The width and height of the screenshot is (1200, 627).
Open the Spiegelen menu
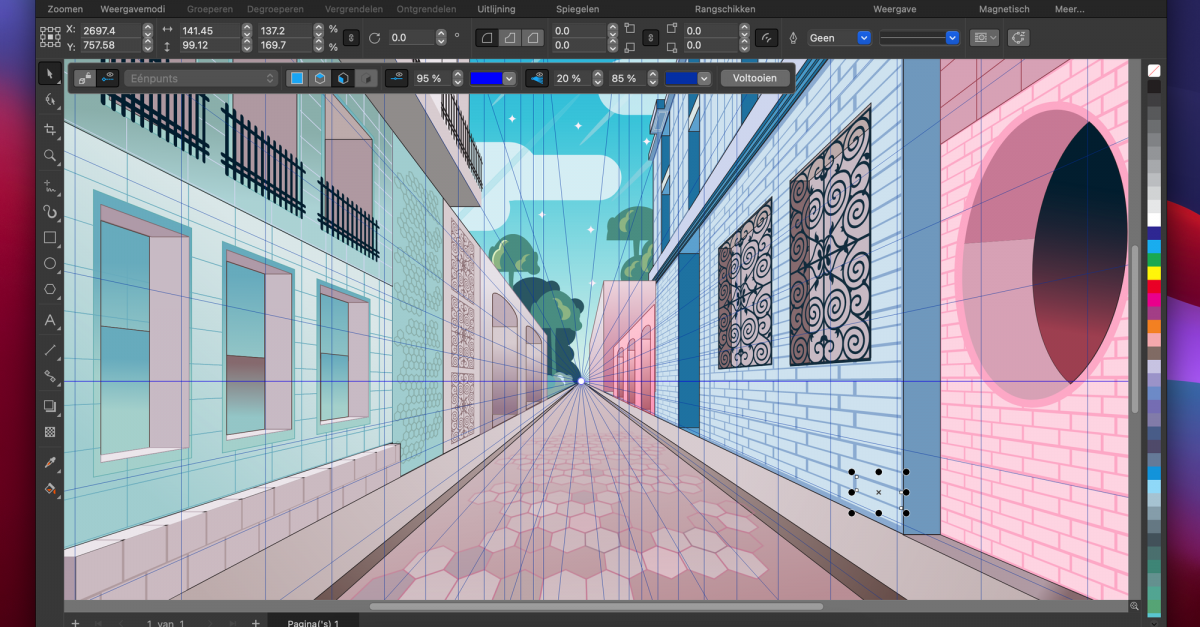(577, 9)
